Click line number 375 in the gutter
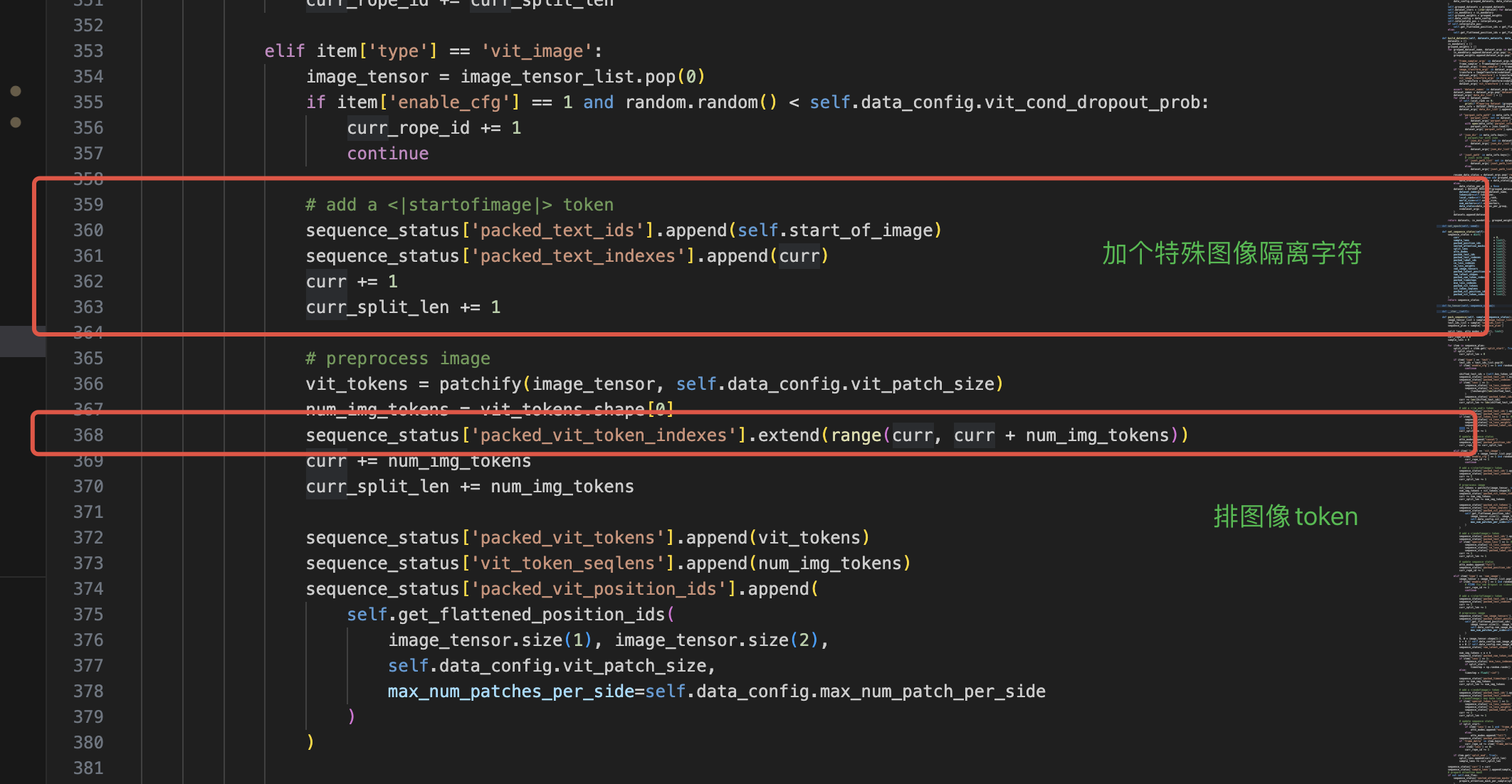The width and height of the screenshot is (1512, 784). [x=88, y=615]
